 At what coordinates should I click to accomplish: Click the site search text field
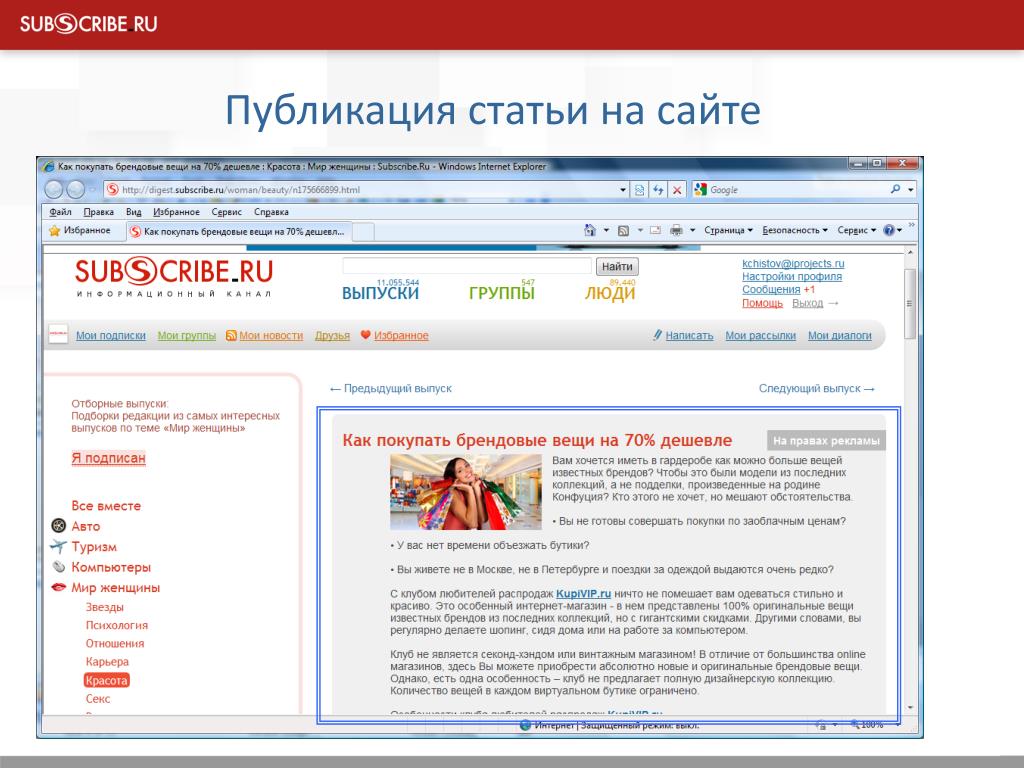coord(467,266)
